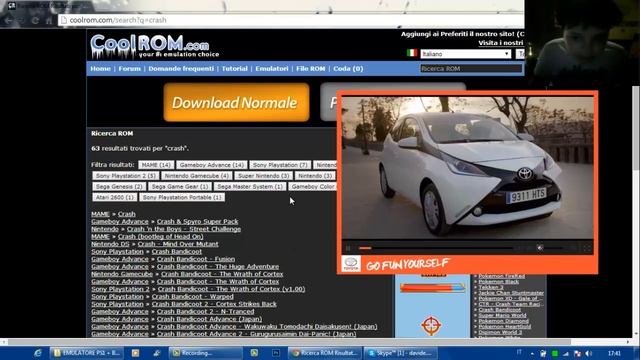Screen dimensions: 640x360
Task: Open Wrath of Cortex (v1.00) link
Action: (x=231, y=289)
